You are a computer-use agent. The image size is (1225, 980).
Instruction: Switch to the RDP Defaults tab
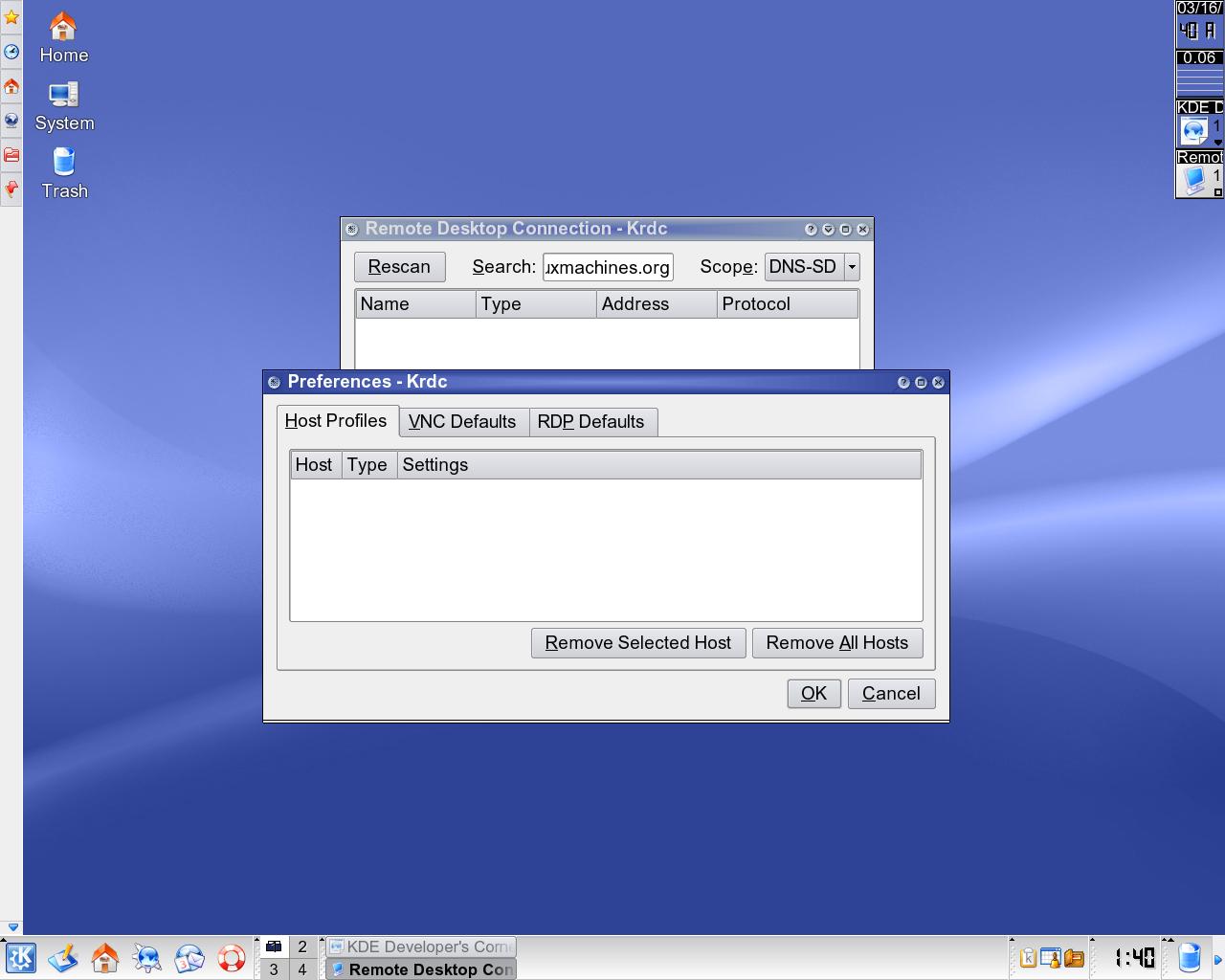(591, 422)
